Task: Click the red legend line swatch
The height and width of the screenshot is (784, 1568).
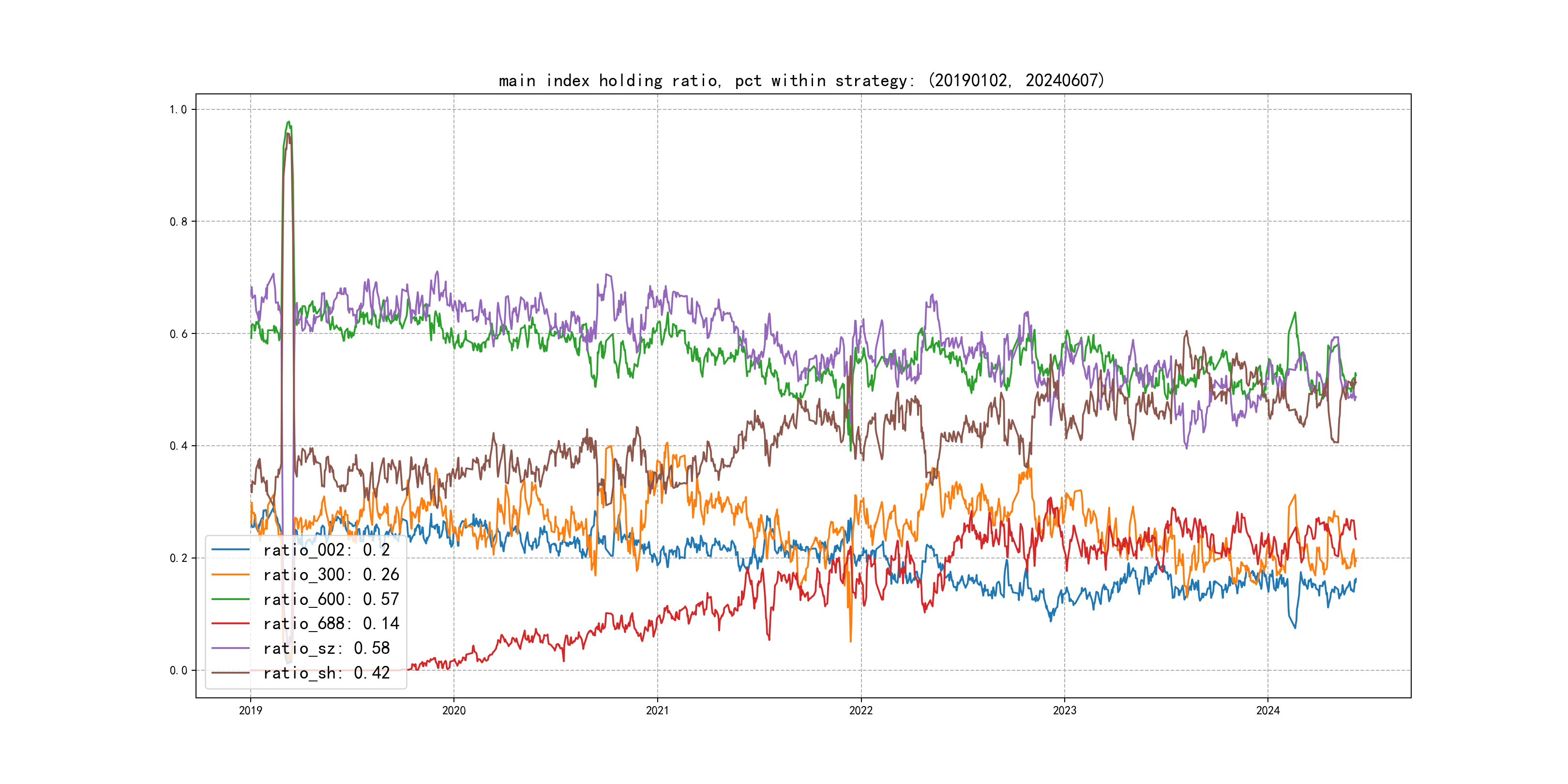Action: (x=231, y=623)
